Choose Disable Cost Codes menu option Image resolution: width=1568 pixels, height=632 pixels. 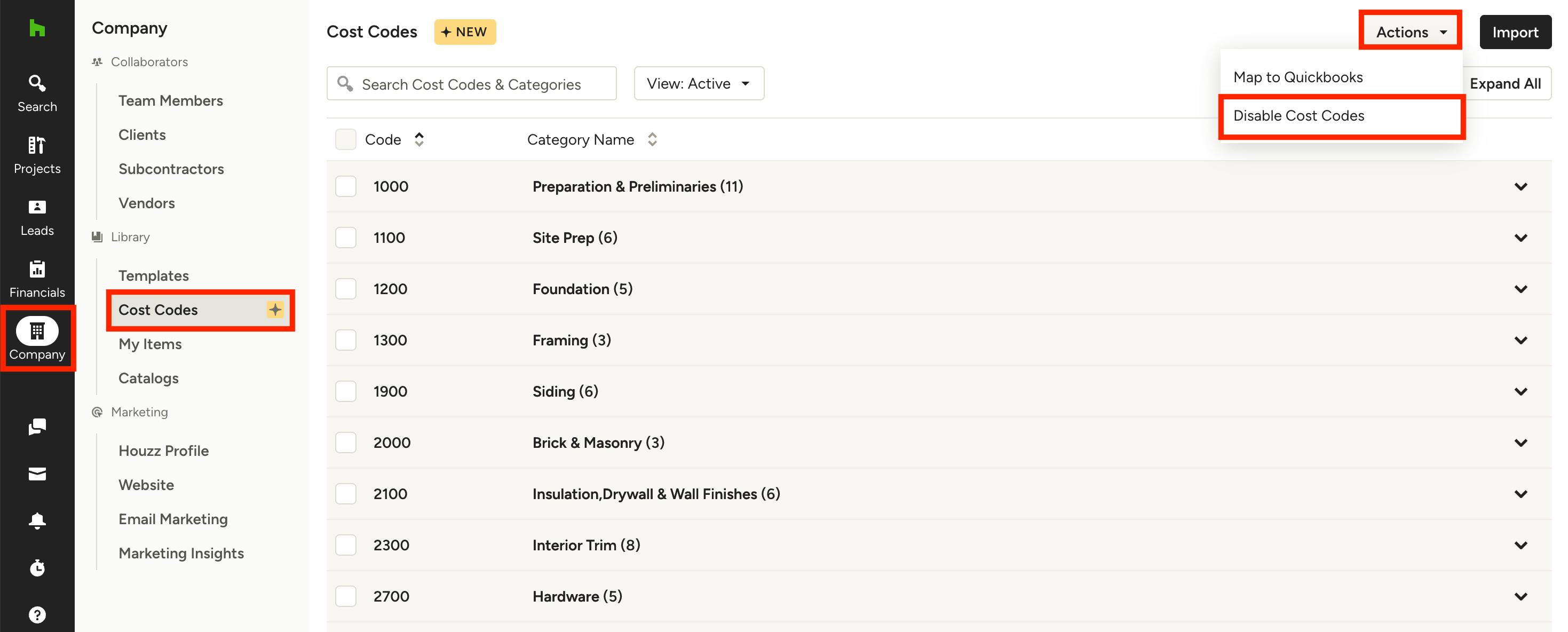click(x=1298, y=116)
